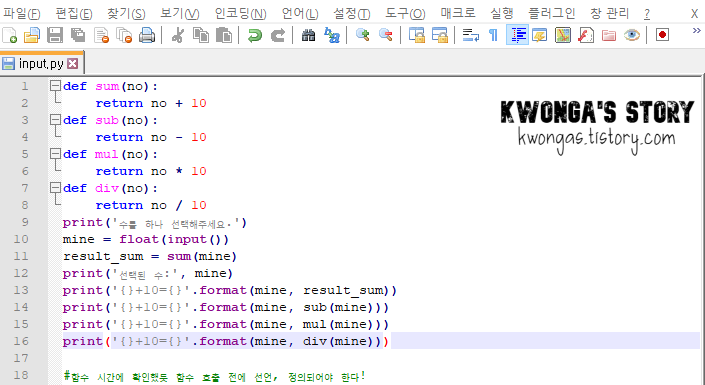Click line number 17 in margin
Viewport: 705px width, 385px height.
(x=21, y=358)
